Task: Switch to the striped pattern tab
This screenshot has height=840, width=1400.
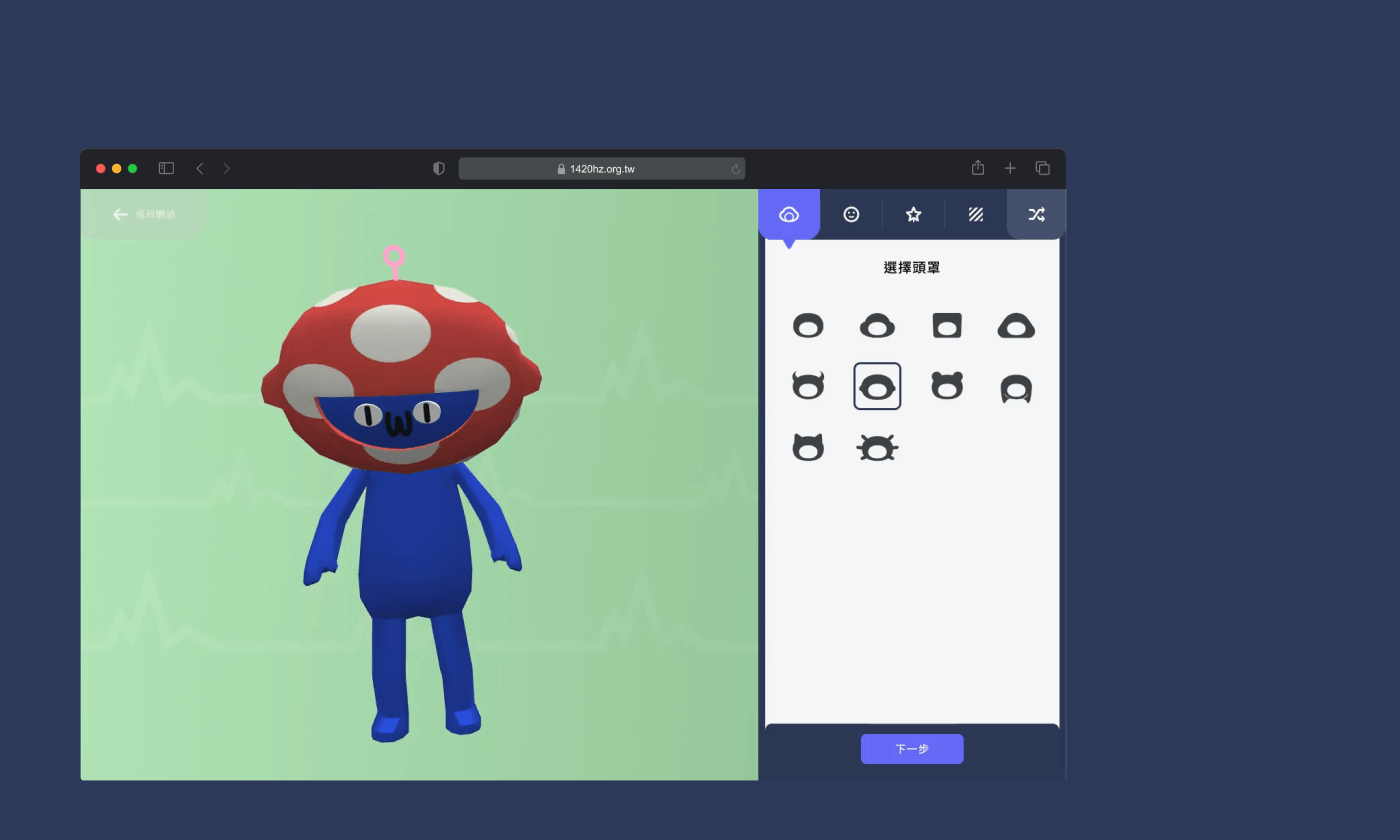Action: pos(976,214)
